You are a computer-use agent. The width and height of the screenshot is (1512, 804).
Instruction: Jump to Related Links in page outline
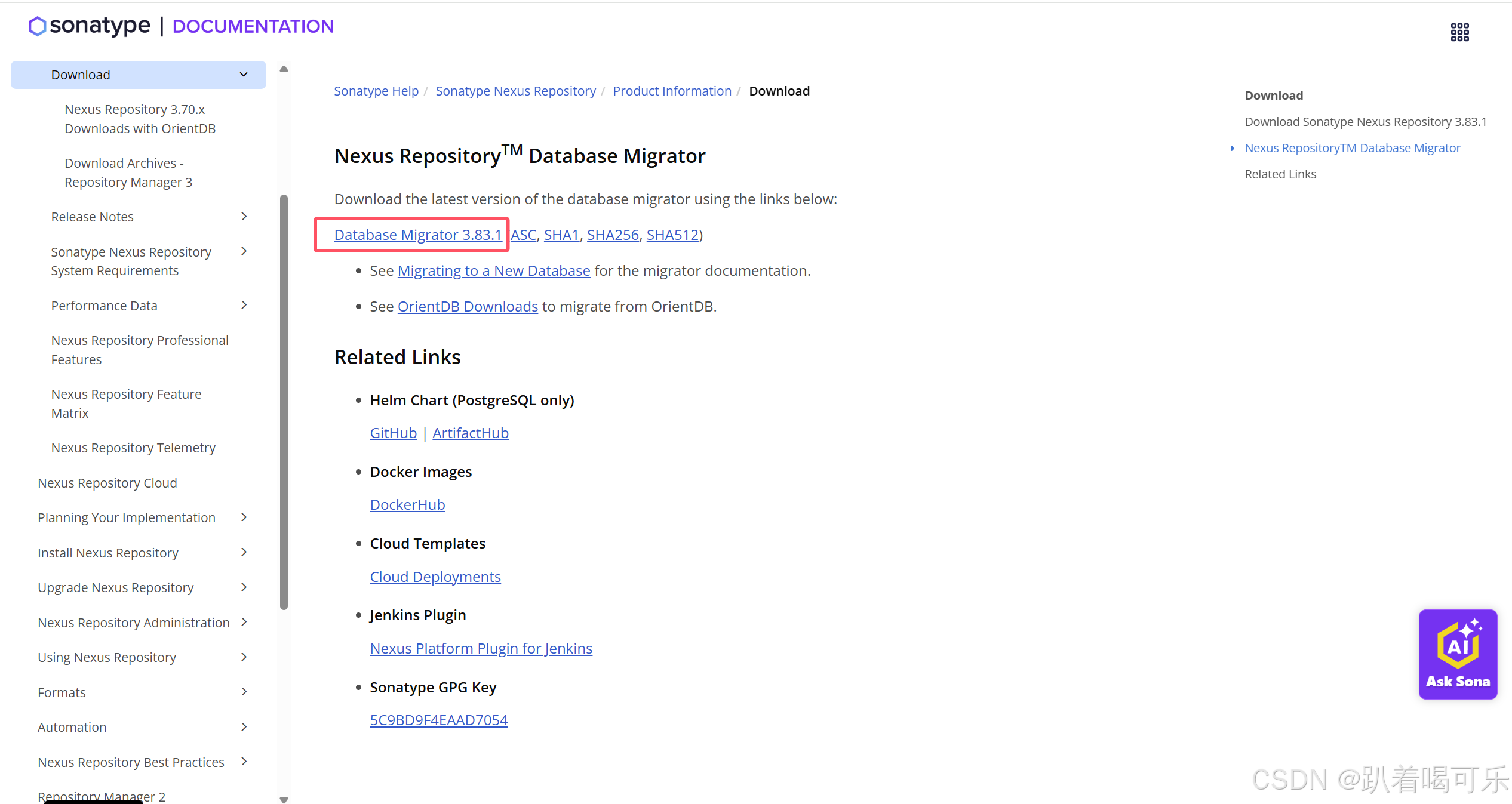point(1280,174)
